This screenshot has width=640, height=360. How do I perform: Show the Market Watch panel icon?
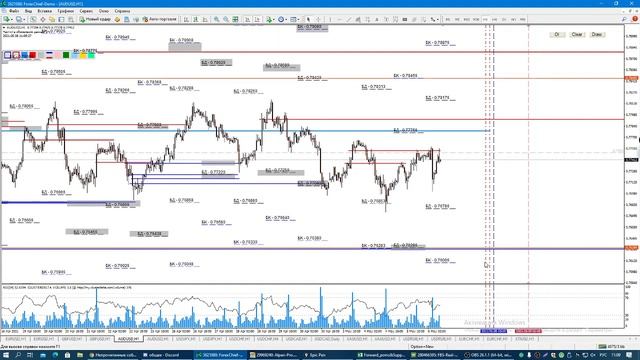(33, 19)
